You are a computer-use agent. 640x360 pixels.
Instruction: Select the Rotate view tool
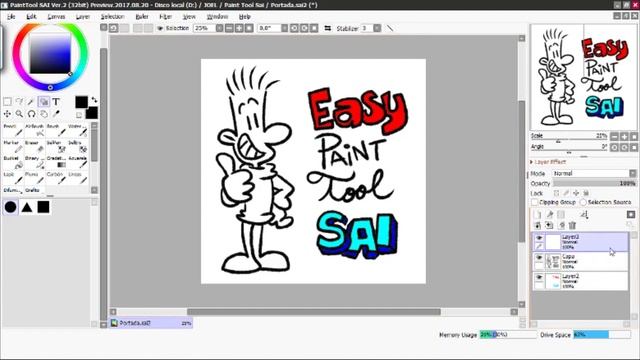pos(31,113)
